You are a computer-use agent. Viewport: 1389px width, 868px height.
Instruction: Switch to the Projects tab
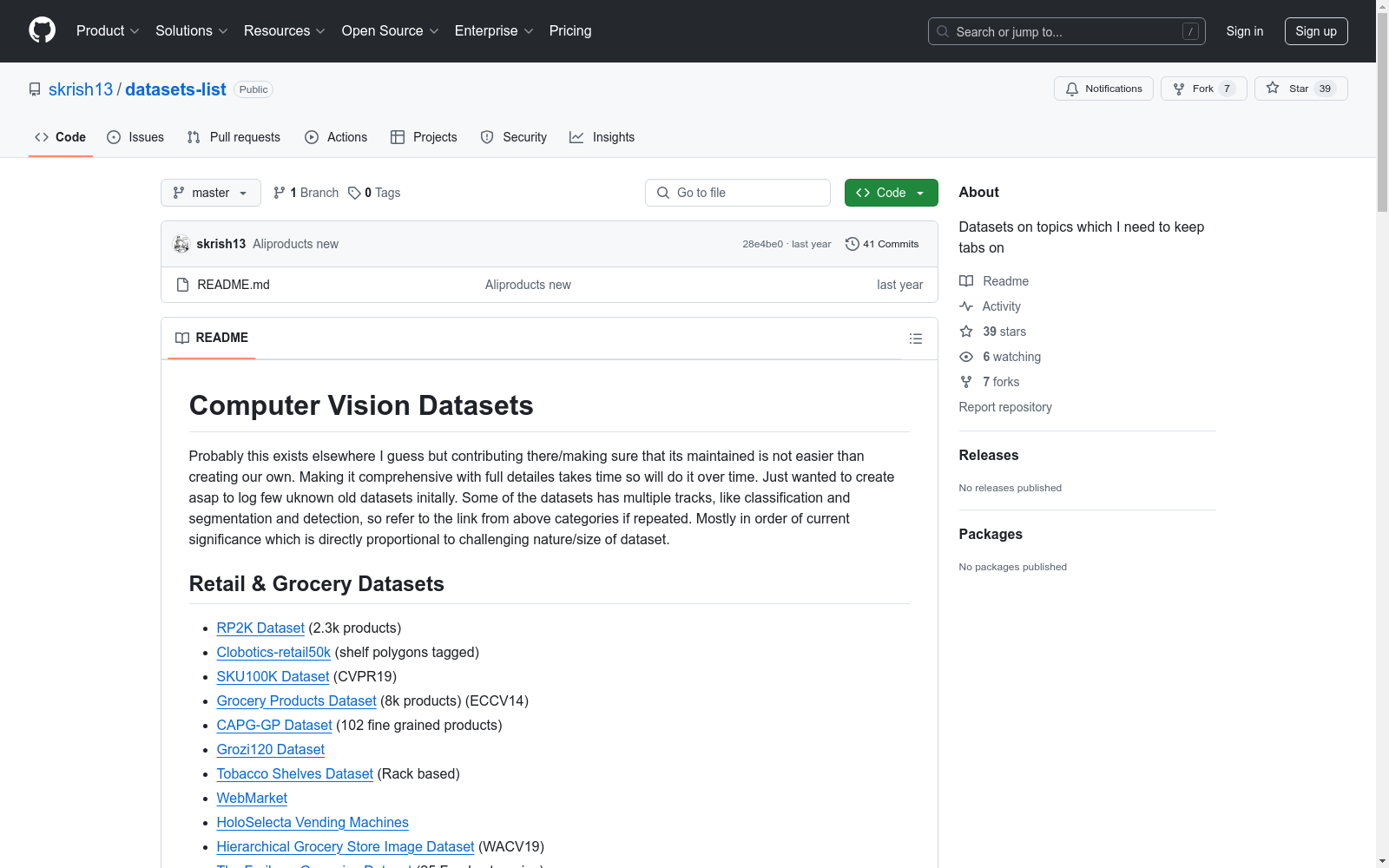[x=424, y=137]
